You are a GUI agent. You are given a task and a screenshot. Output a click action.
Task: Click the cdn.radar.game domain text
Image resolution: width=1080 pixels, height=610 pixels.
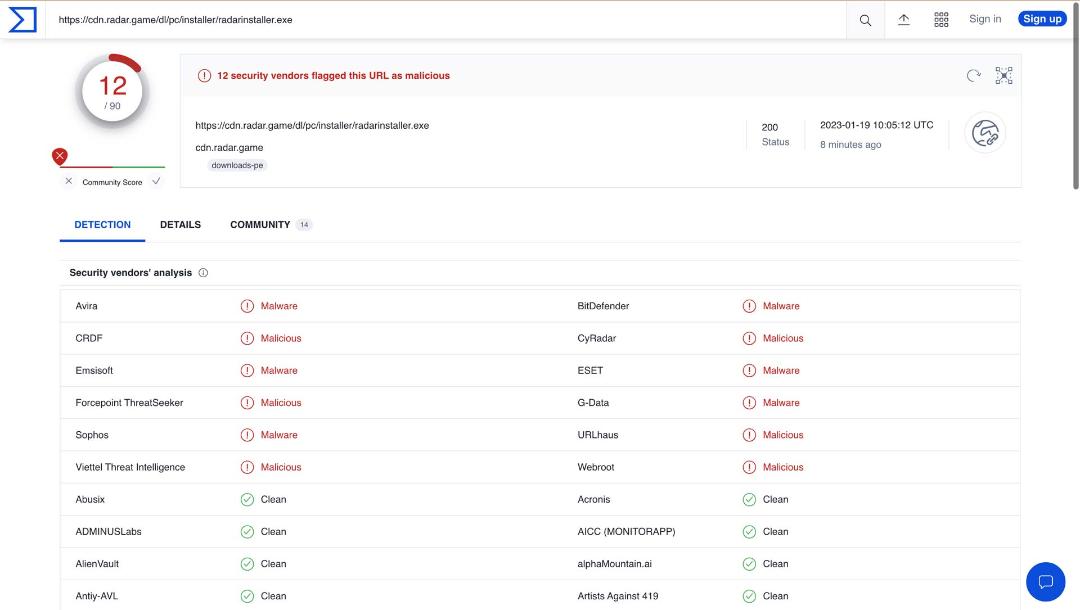coord(229,147)
